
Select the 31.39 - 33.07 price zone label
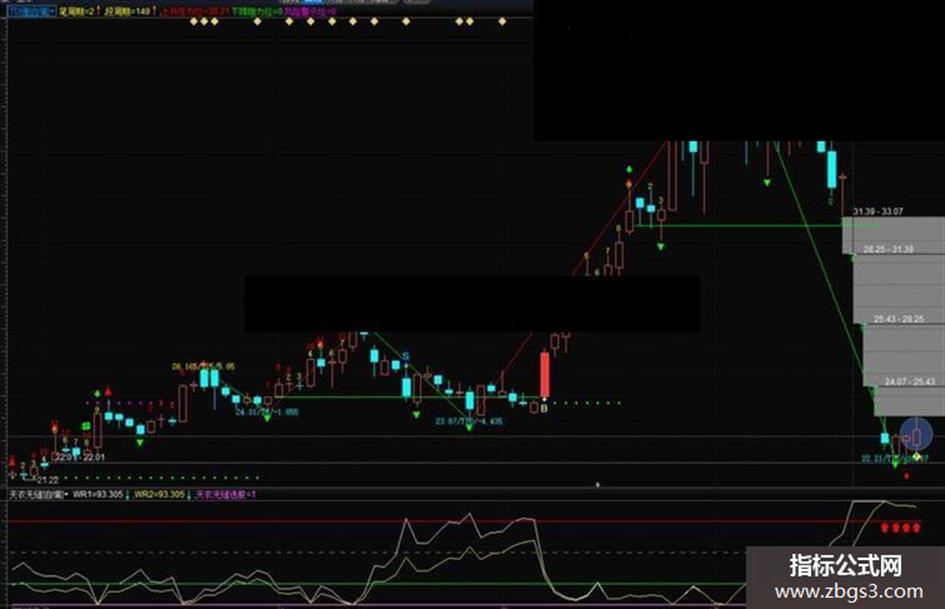click(878, 212)
